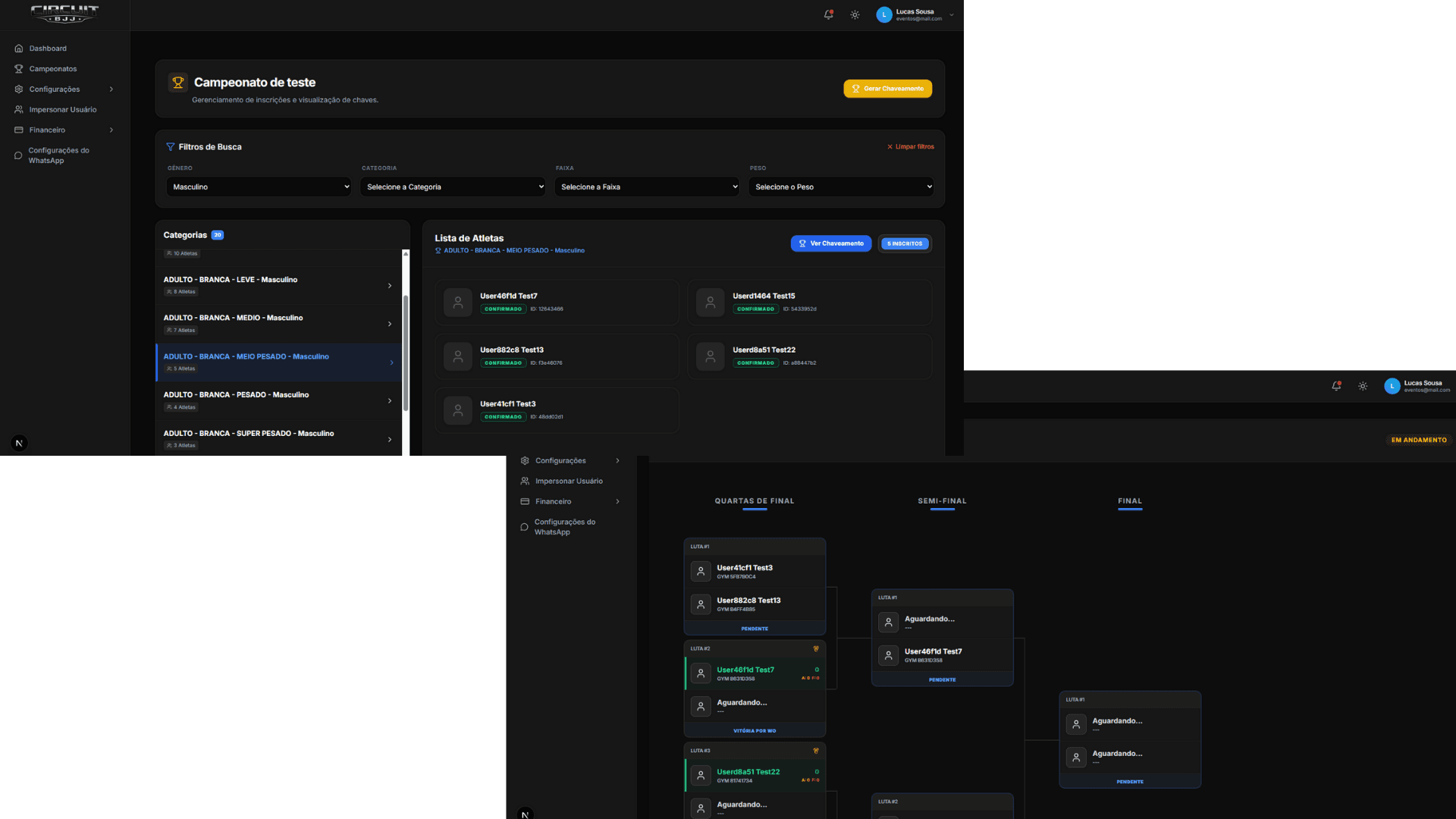Click the avatar icon of User46f1d Test7
Image resolution: width=1456 pixels, height=819 pixels.
click(x=458, y=303)
